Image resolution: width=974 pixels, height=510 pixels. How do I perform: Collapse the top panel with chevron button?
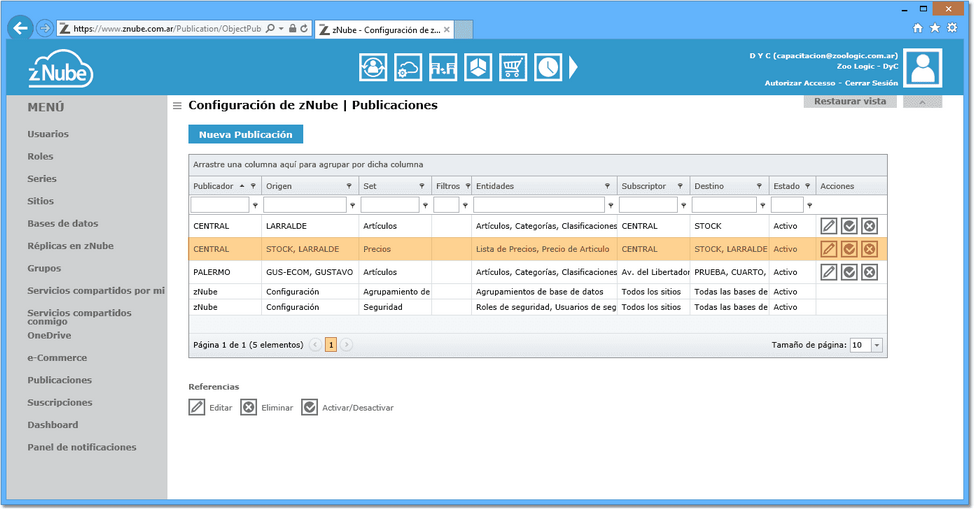click(922, 102)
